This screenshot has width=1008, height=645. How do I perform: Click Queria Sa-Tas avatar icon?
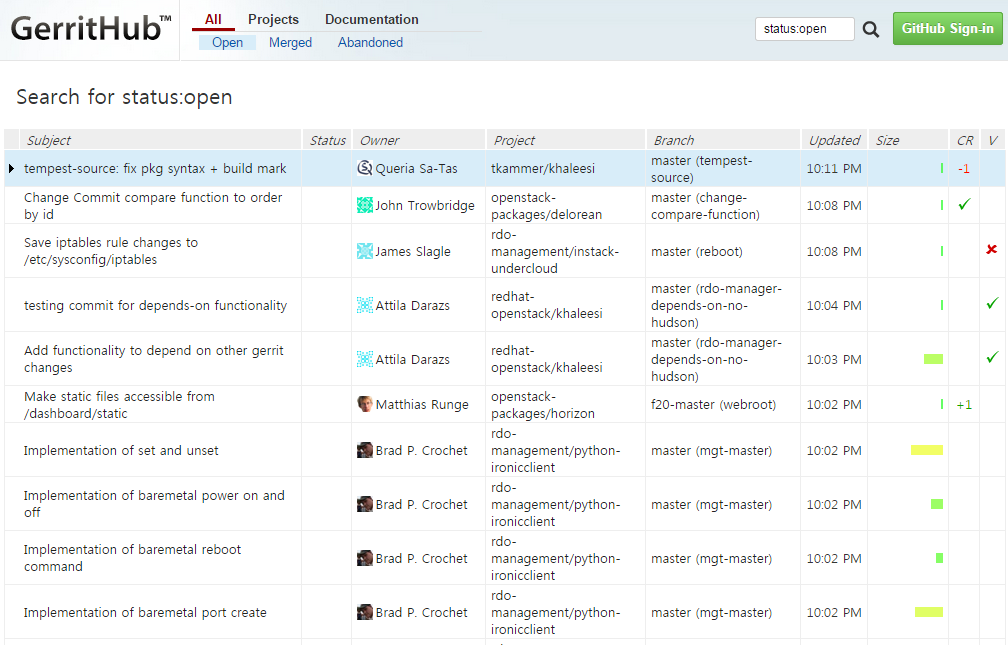(x=364, y=168)
